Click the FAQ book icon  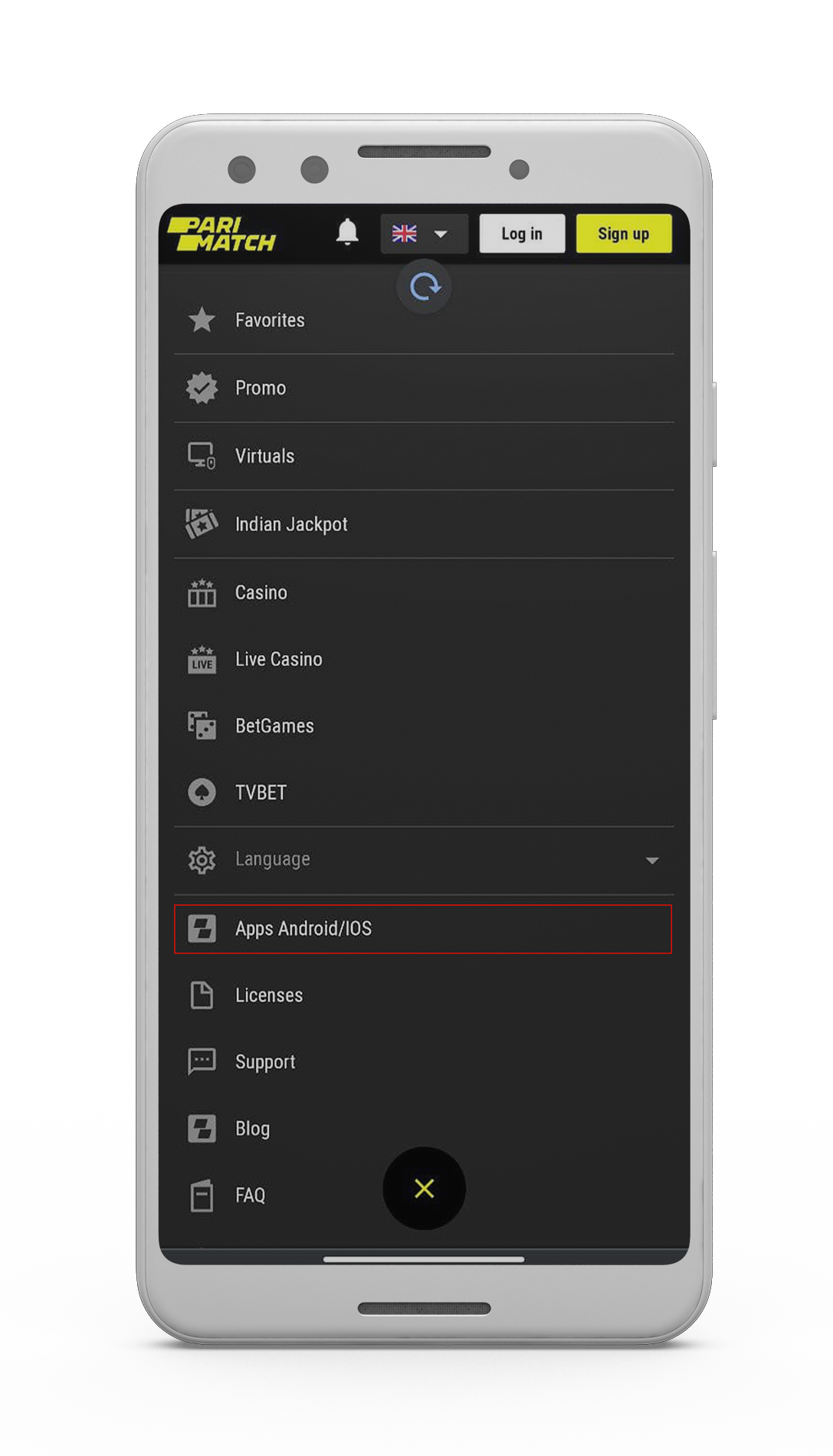[x=202, y=1195]
